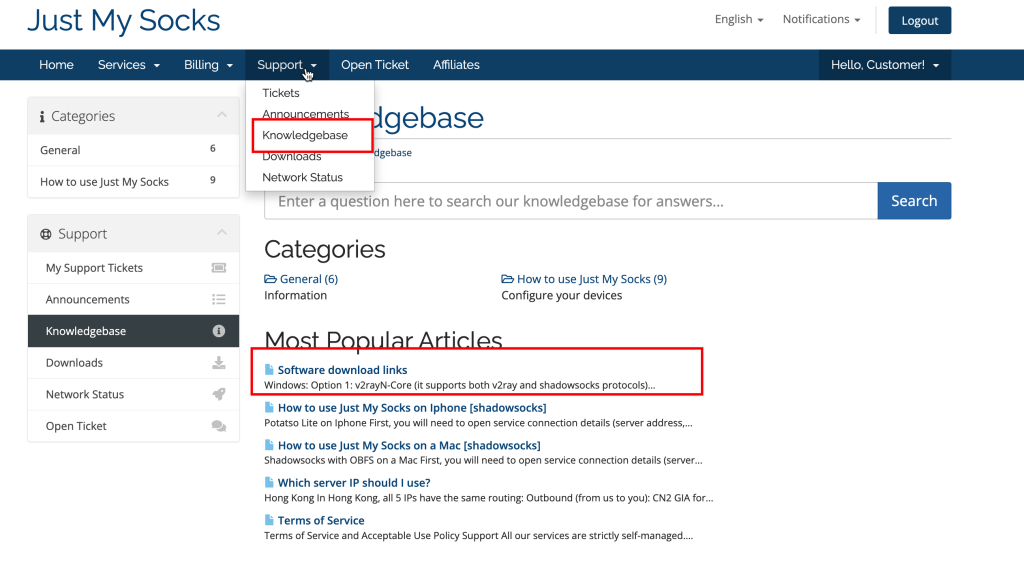Viewport: 1024px width, 563px height.
Task: Collapse the Support sidebar panel chevron
Action: pyautogui.click(x=222, y=233)
